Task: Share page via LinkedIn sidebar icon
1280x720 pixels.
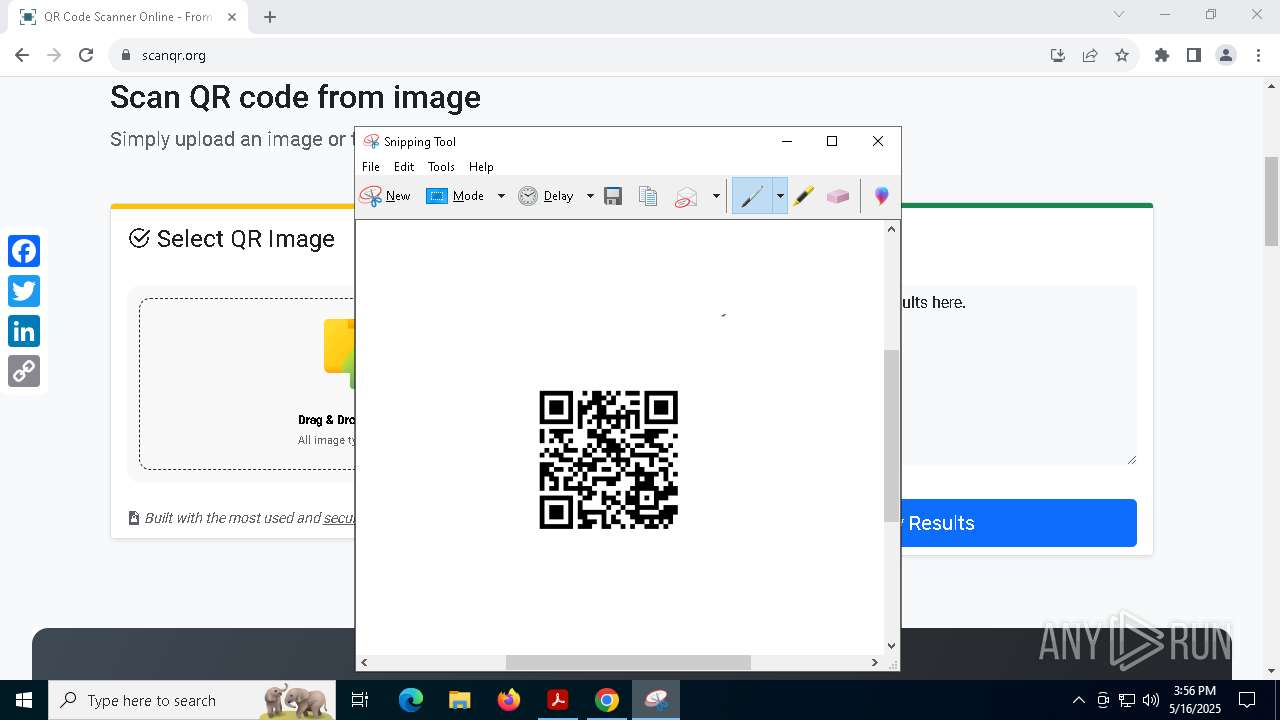Action: coord(24,331)
